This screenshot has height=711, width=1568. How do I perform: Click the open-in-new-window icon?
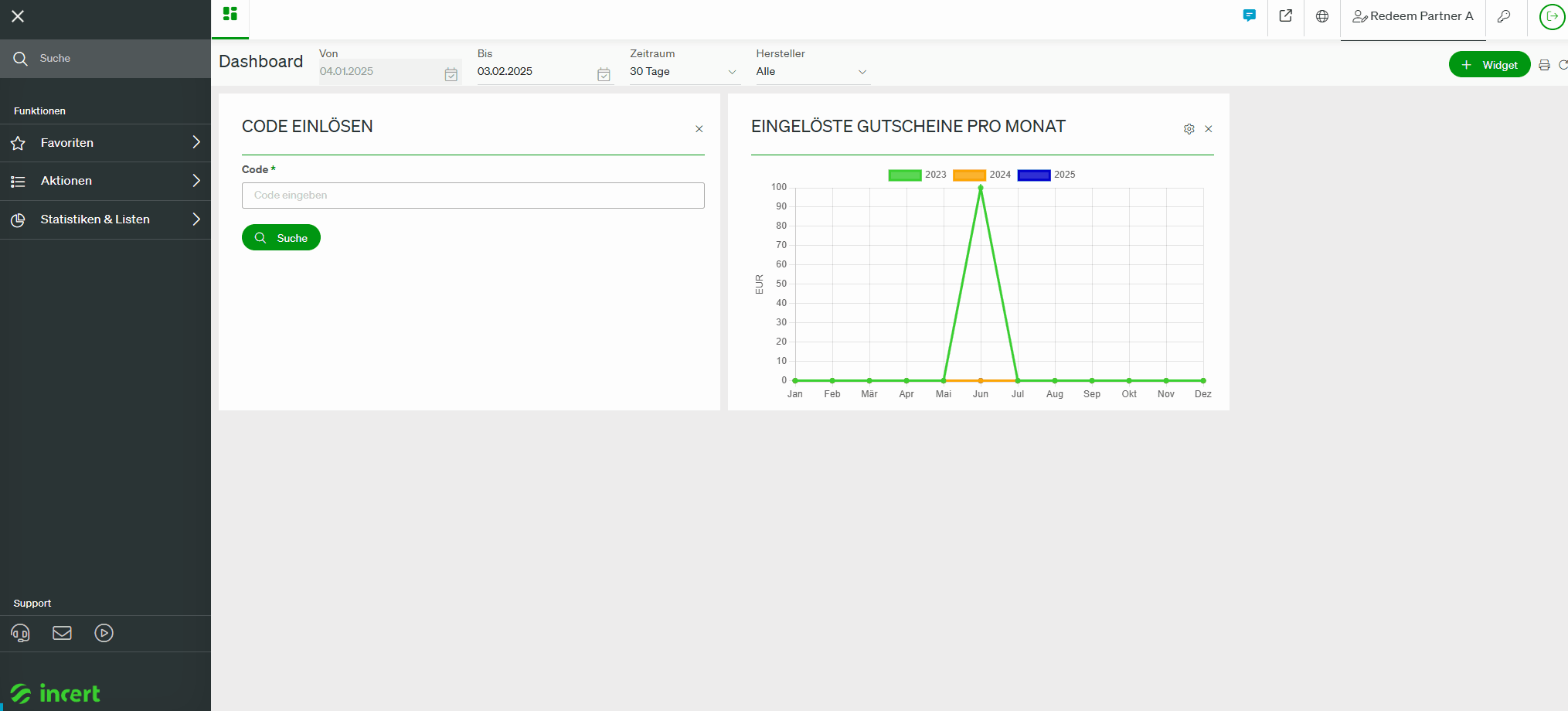pos(1286,15)
